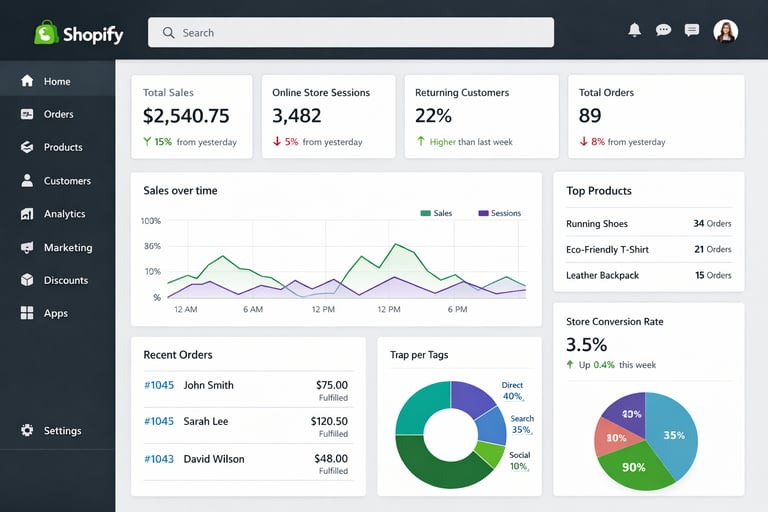Open the Products page
Image resolution: width=768 pixels, height=512 pixels.
[57, 147]
